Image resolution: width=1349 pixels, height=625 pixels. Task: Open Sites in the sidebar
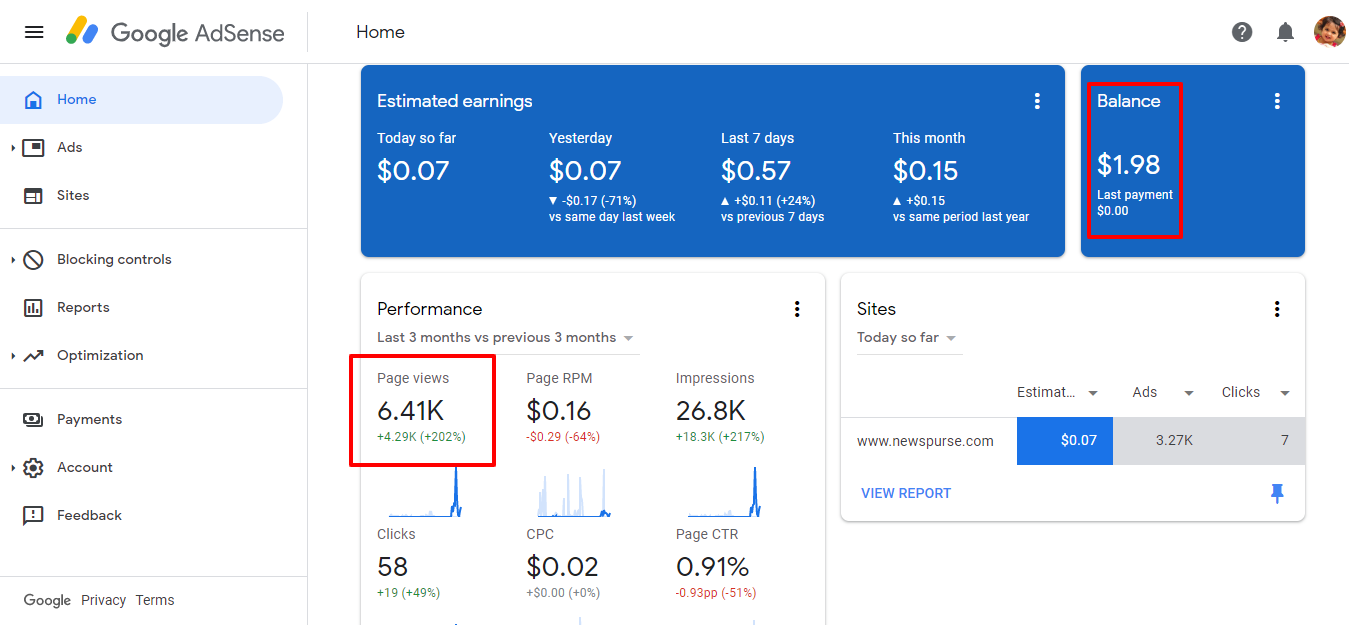coord(141,196)
